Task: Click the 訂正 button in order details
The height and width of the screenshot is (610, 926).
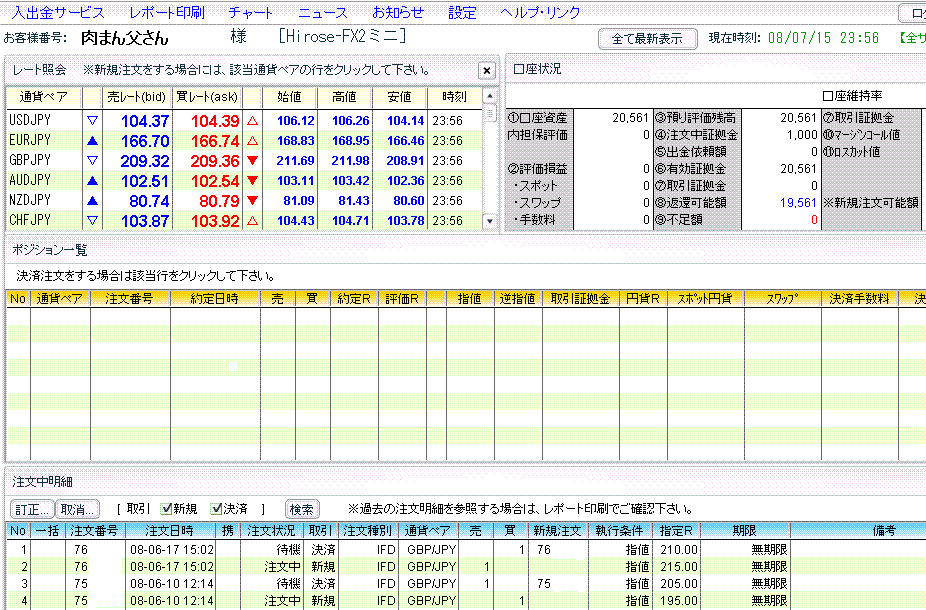Action: coord(32,509)
